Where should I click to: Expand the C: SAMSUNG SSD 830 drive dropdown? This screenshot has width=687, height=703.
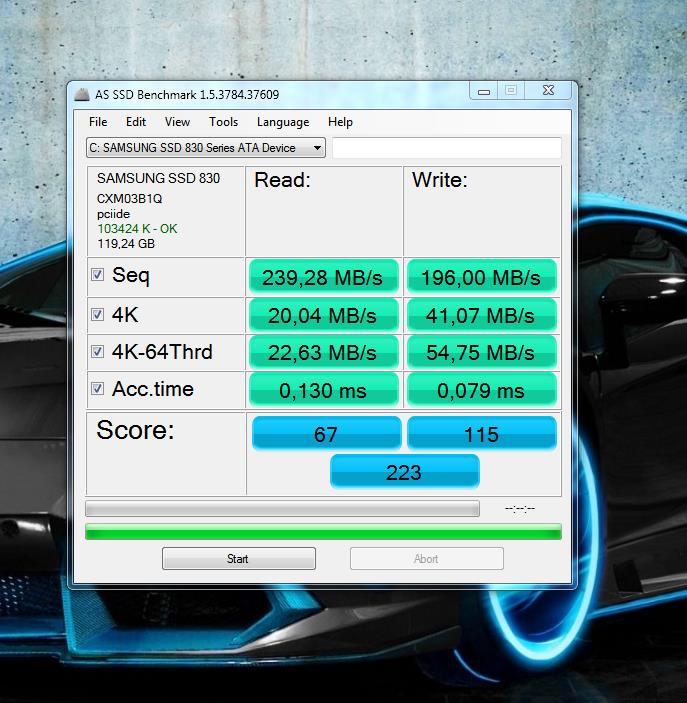206,148
